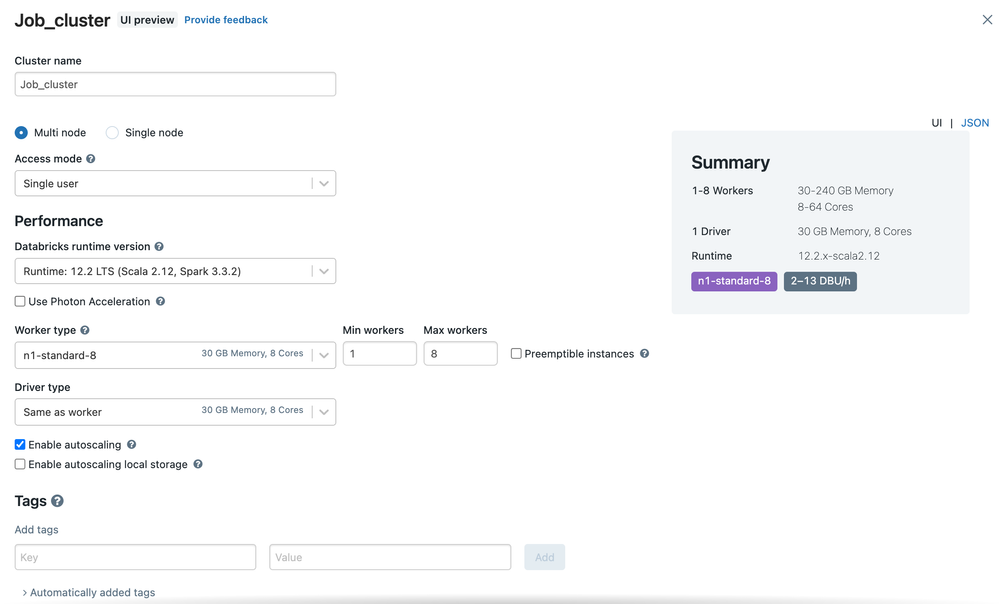999x604 pixels.
Task: Open the Worker type n1-standard-8 dropdown
Action: 175,355
